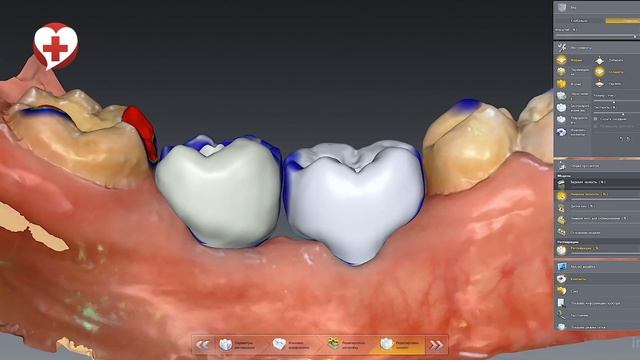Go to next step with double-right arrows
Viewport: 640px width, 360px height.
coord(436,345)
